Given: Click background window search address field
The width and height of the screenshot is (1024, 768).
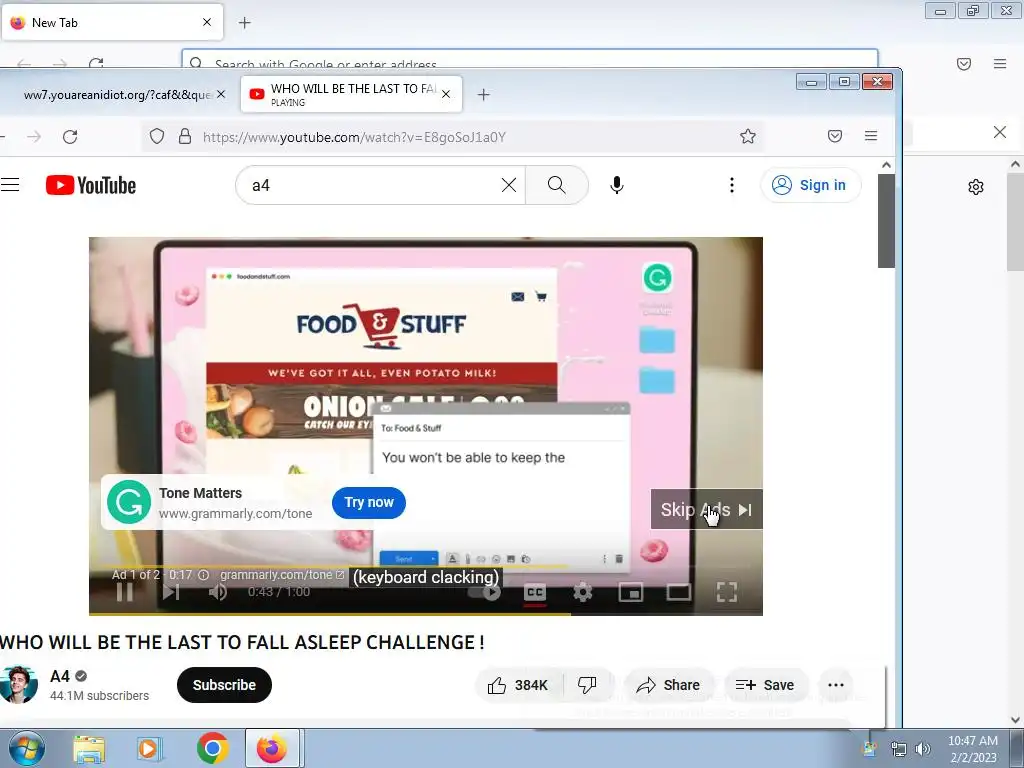Looking at the screenshot, I should pos(530,59).
